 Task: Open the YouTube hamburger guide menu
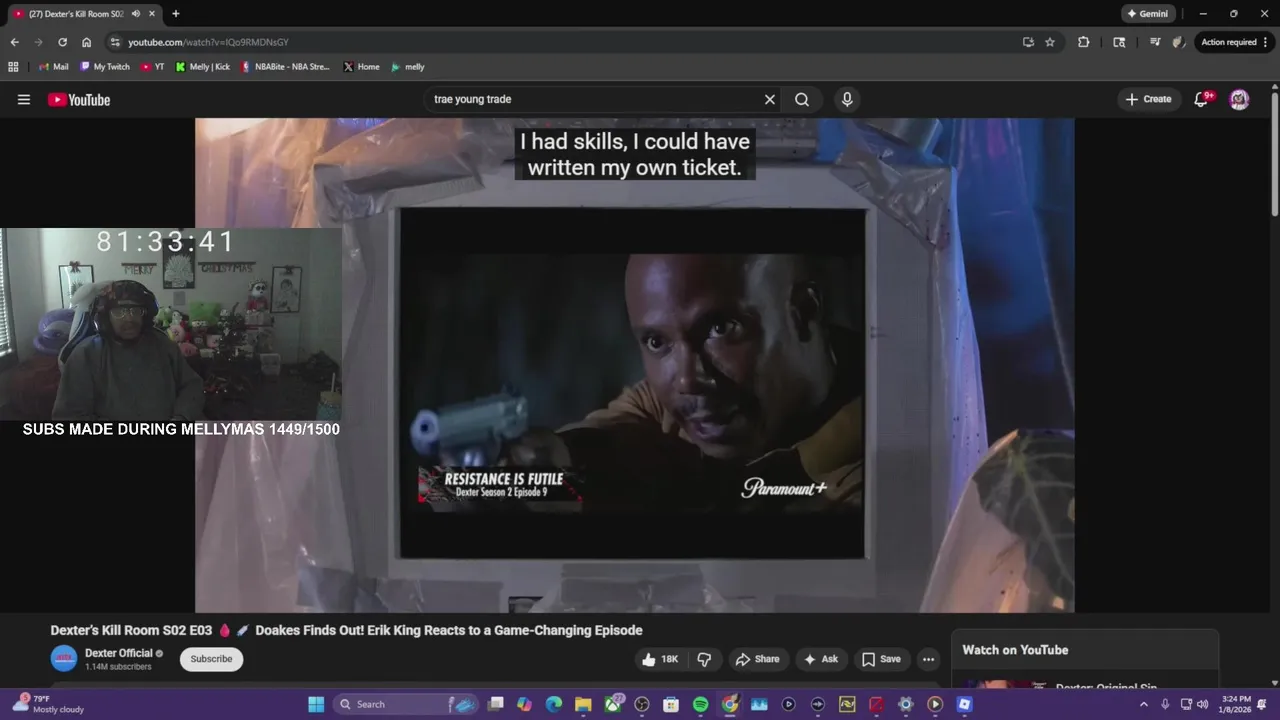click(x=24, y=99)
